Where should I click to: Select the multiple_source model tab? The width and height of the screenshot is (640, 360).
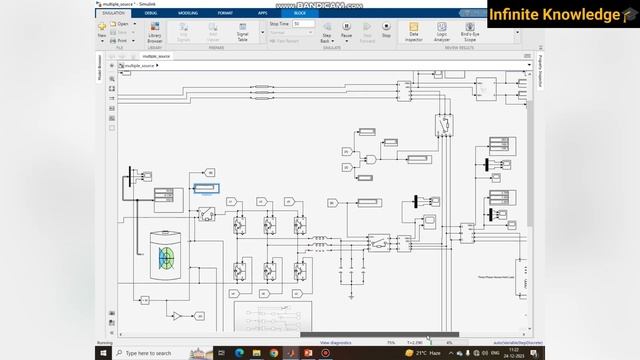pyautogui.click(x=156, y=56)
